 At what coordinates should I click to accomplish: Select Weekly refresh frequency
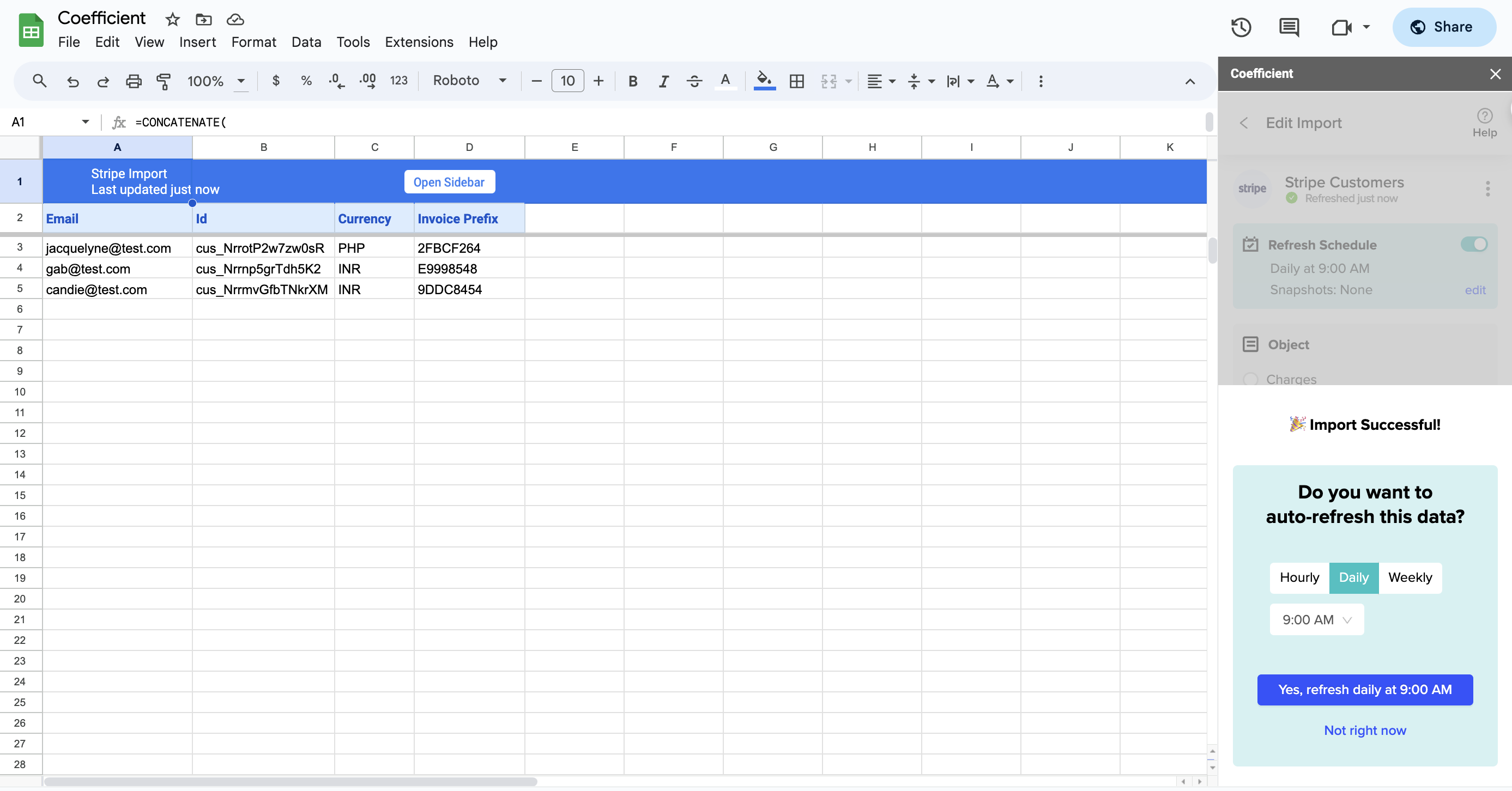1410,577
